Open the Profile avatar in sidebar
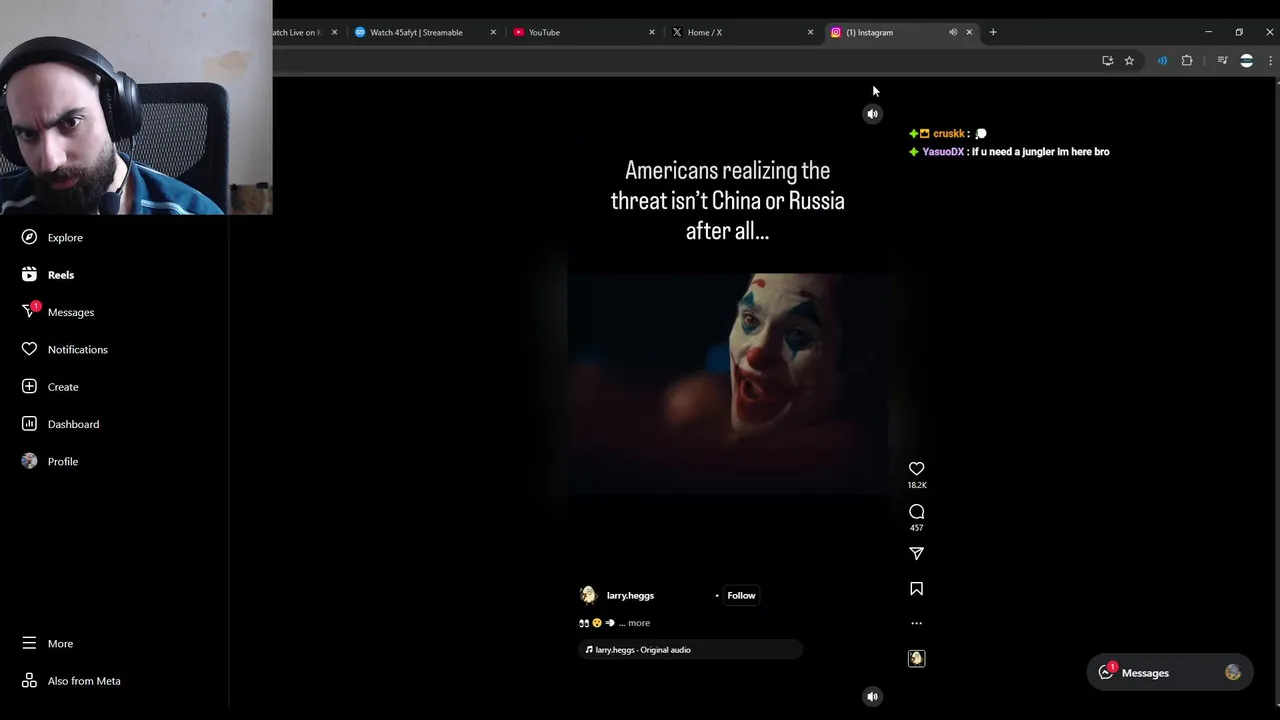Viewport: 1280px width, 720px height. pyautogui.click(x=29, y=461)
